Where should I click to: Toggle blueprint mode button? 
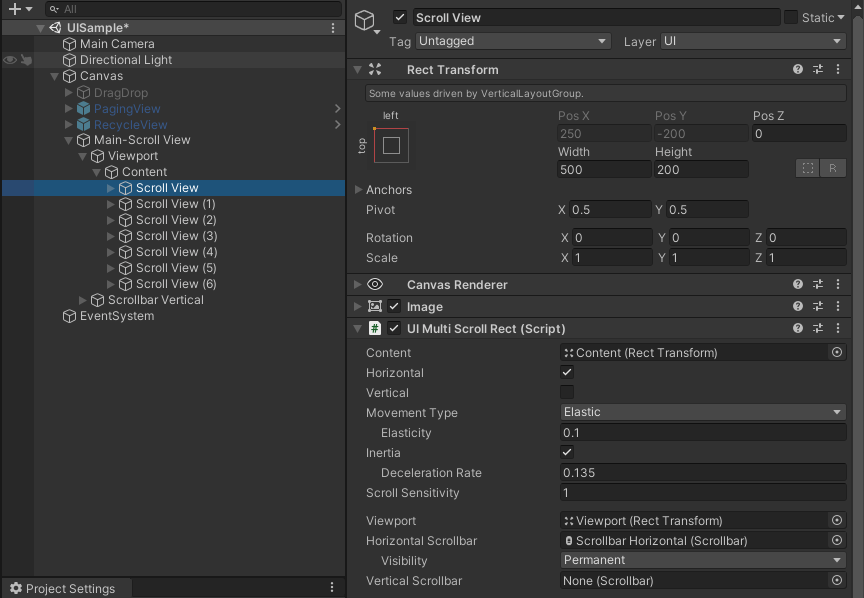808,168
